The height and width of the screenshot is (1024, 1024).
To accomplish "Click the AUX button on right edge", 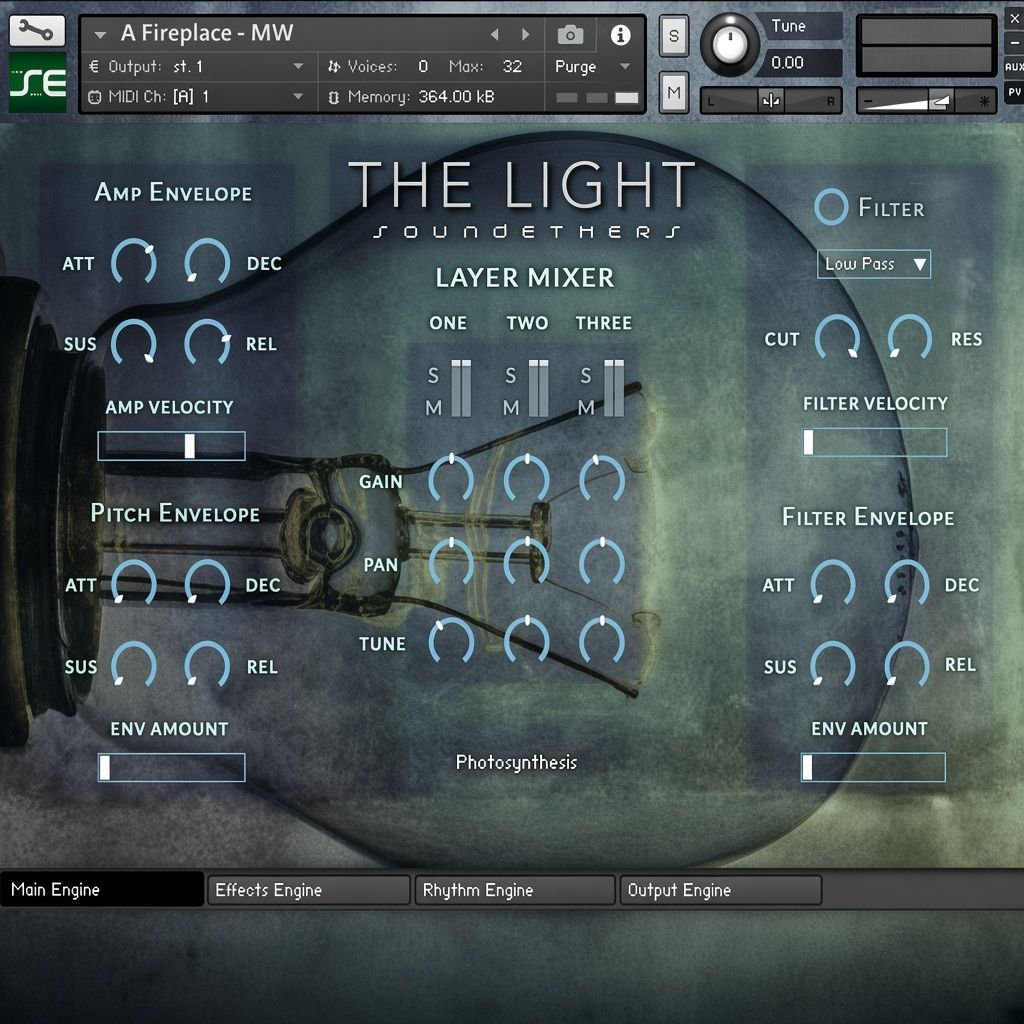I will tap(1014, 67).
